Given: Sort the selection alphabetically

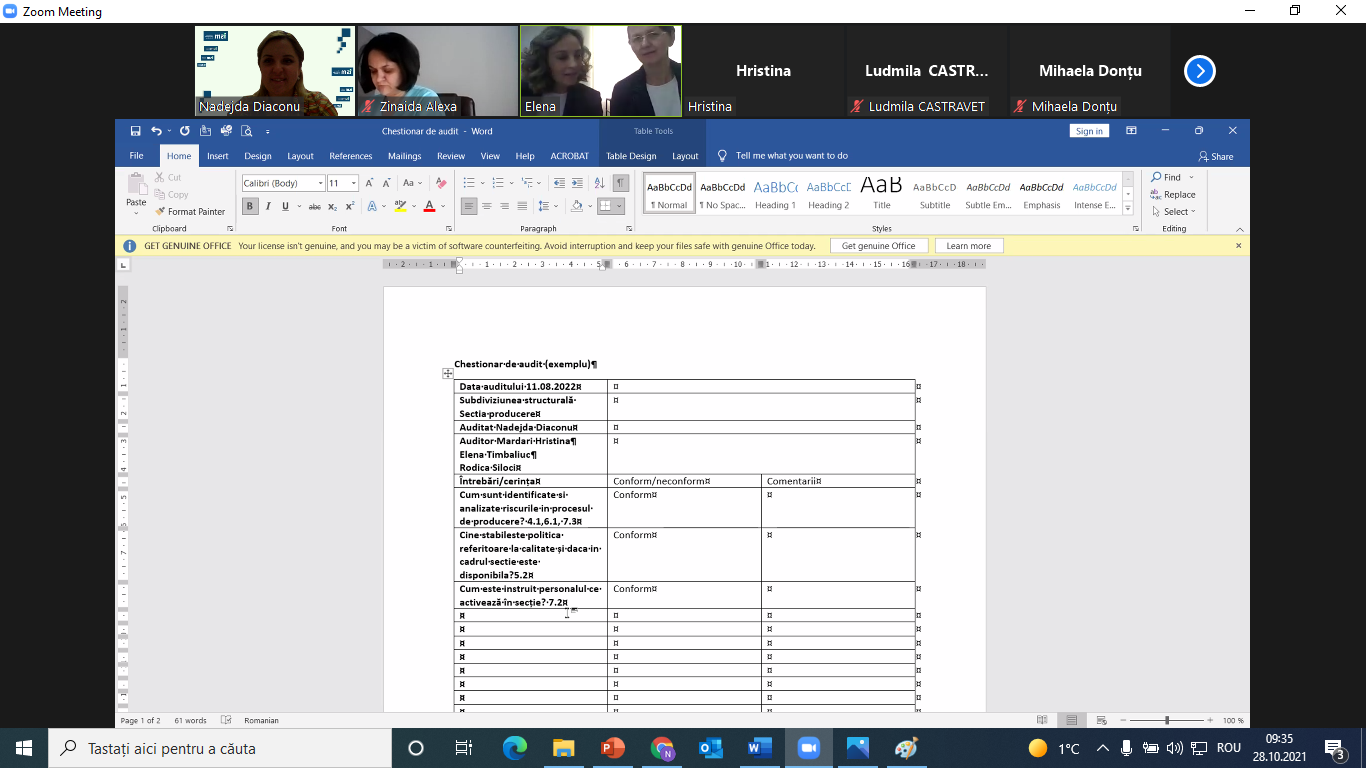Looking at the screenshot, I should [x=600, y=183].
